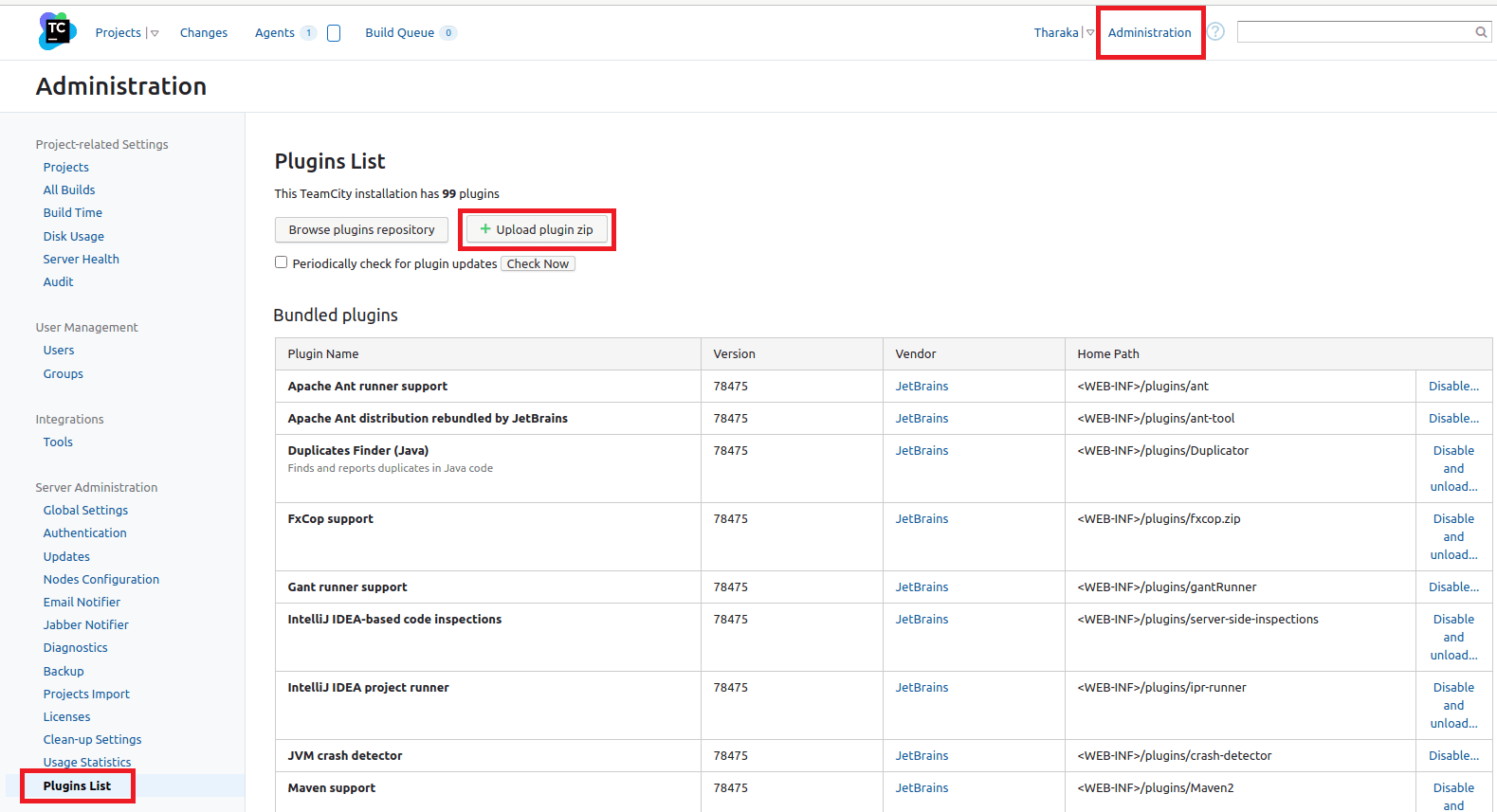Select the JVM crash detector plugin name

click(345, 755)
